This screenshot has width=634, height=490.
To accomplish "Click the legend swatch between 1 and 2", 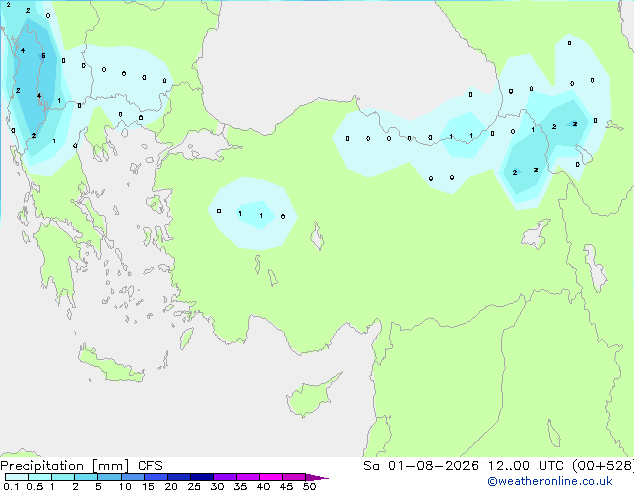I will (63, 477).
